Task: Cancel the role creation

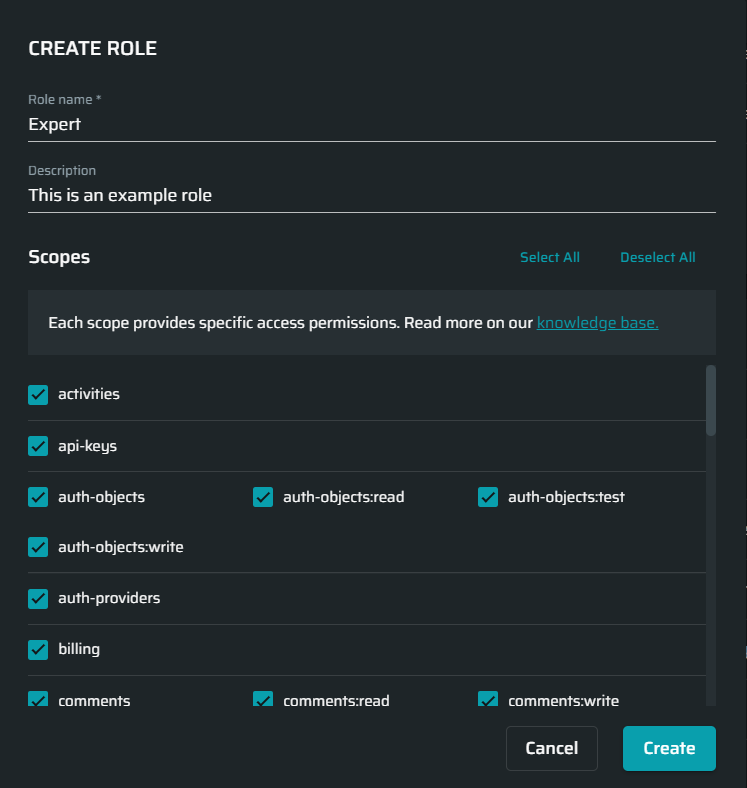Action: [x=551, y=748]
